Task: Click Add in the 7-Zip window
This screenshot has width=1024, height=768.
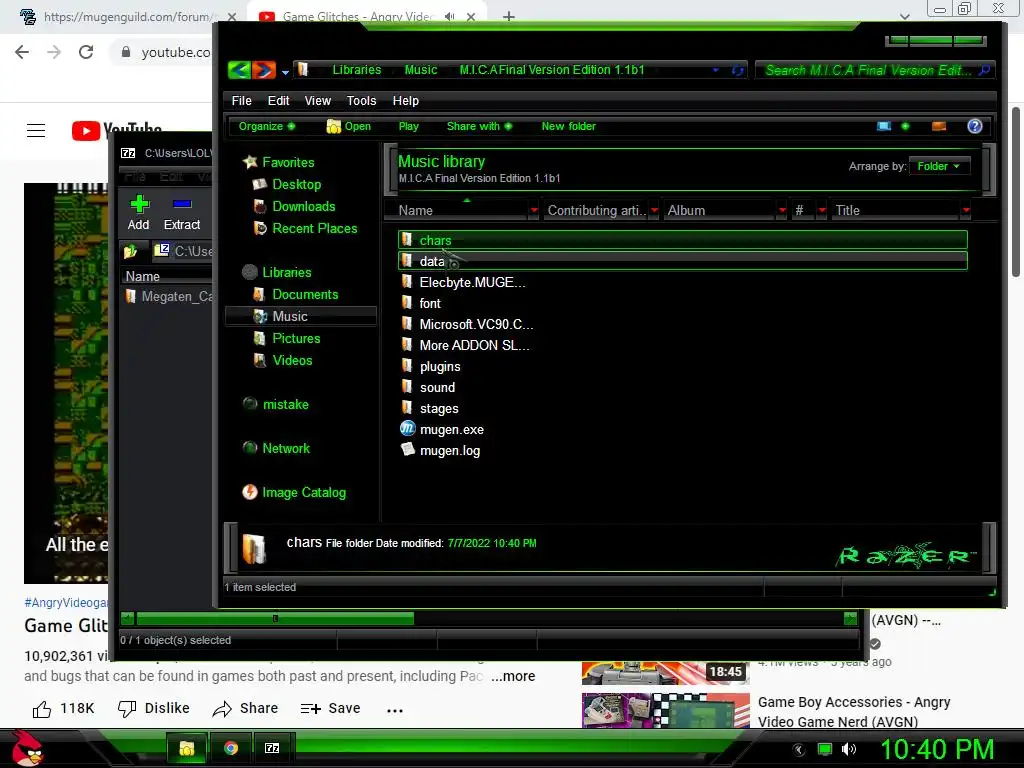Action: coord(138,214)
